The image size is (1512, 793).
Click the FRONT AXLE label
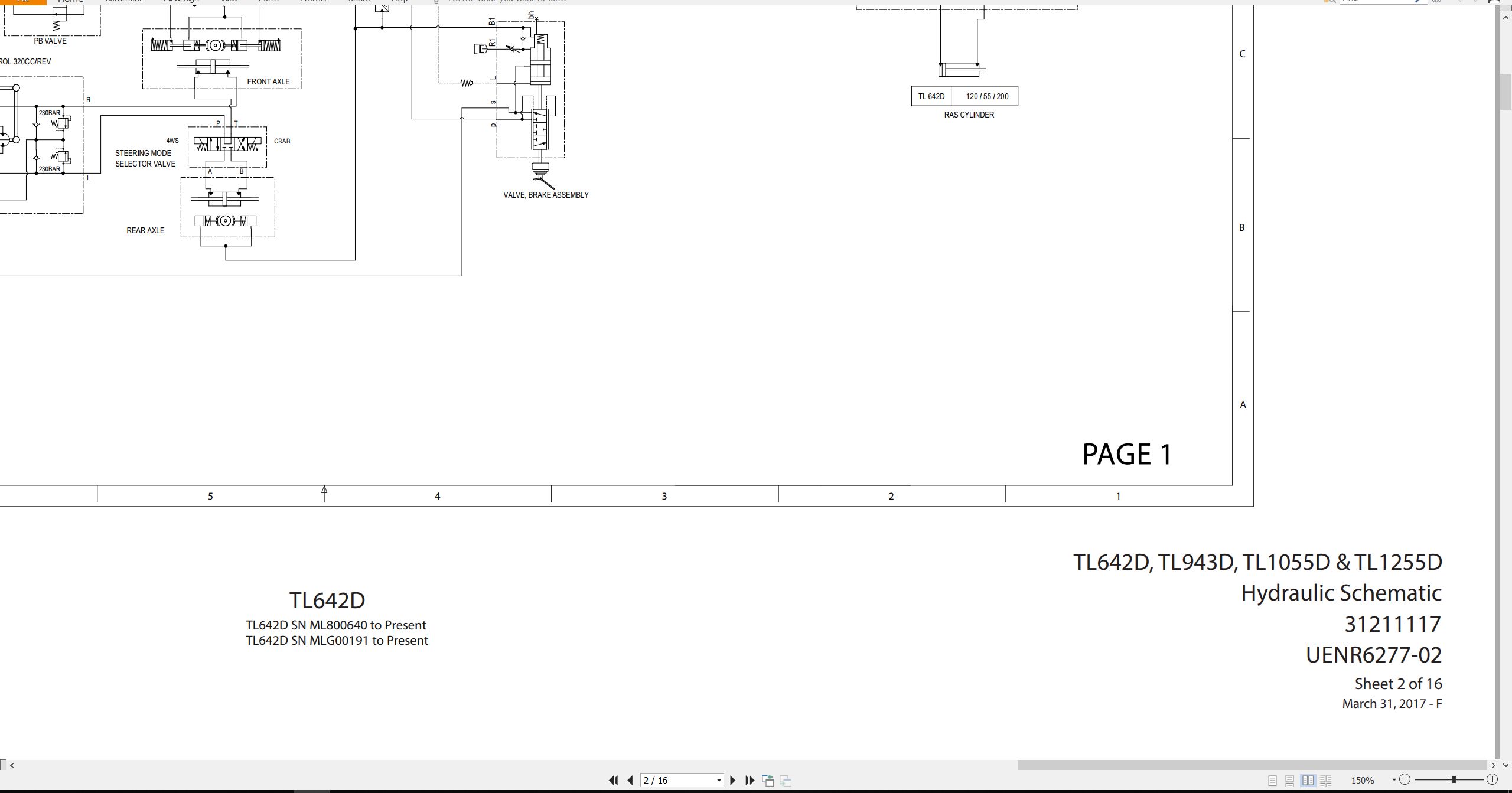click(x=268, y=81)
